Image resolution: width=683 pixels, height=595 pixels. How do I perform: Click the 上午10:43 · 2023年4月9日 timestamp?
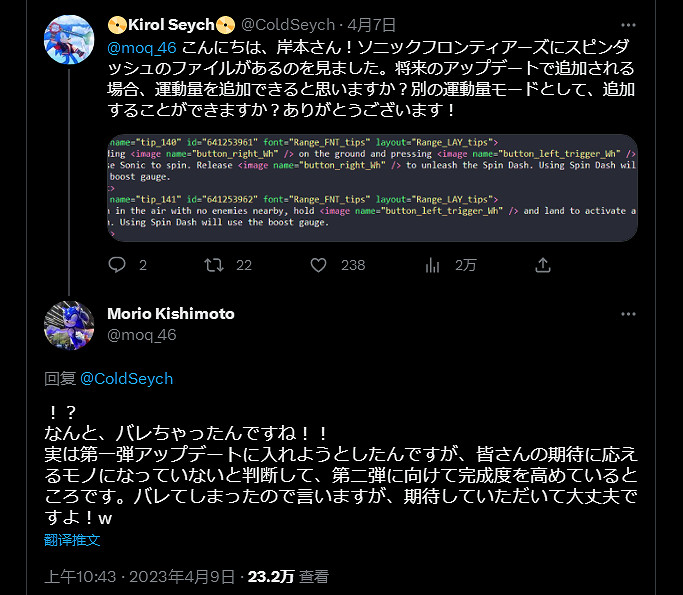point(139,577)
